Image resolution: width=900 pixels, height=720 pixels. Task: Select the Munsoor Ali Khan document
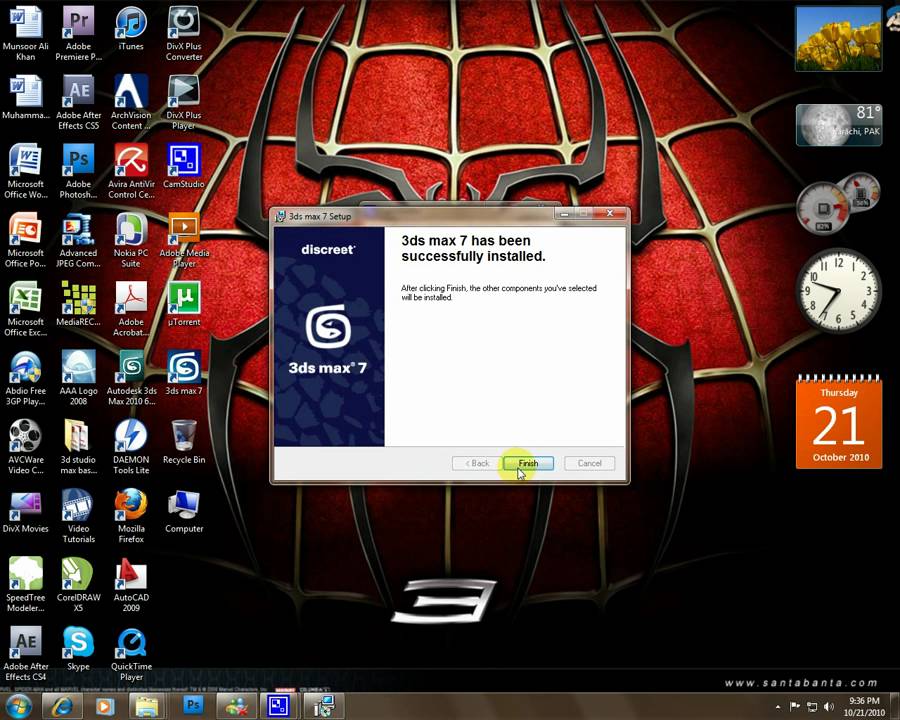point(25,33)
